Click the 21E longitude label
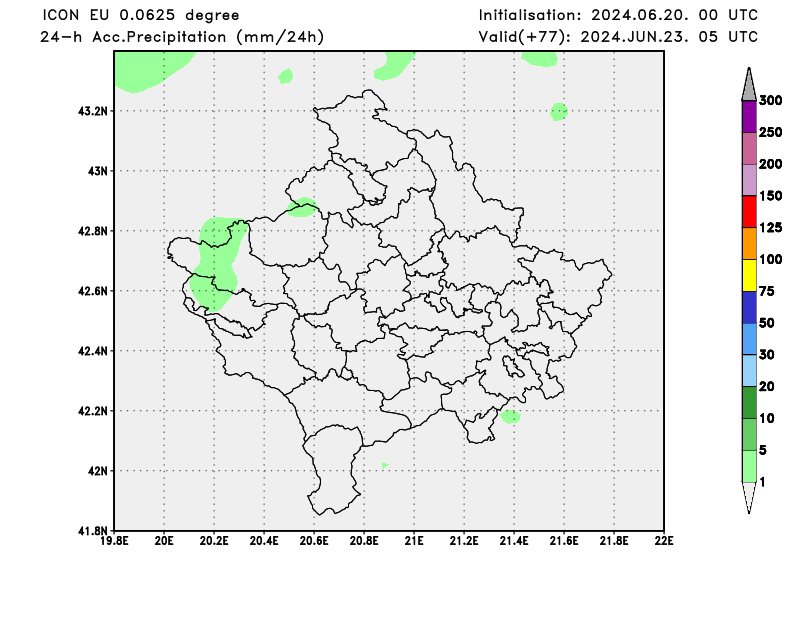Screen dimensions: 800x618 coord(414,540)
